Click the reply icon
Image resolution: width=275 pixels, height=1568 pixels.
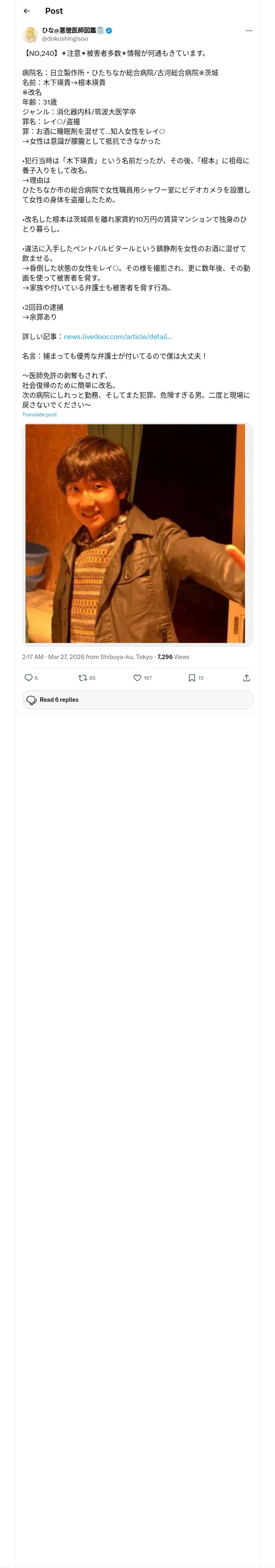pos(28,677)
